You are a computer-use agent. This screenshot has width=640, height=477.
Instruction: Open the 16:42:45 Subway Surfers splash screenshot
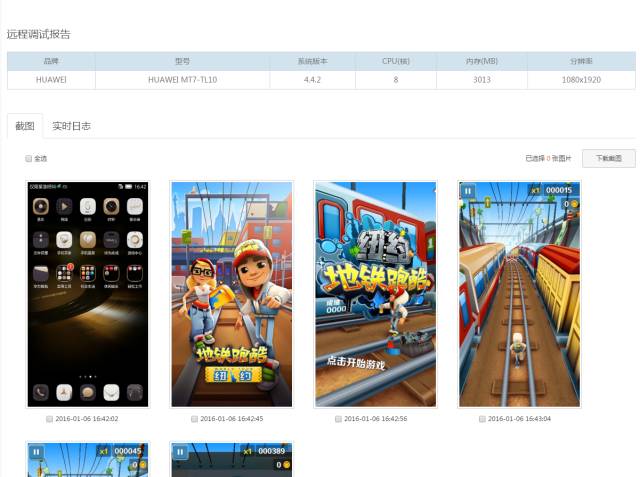232,294
